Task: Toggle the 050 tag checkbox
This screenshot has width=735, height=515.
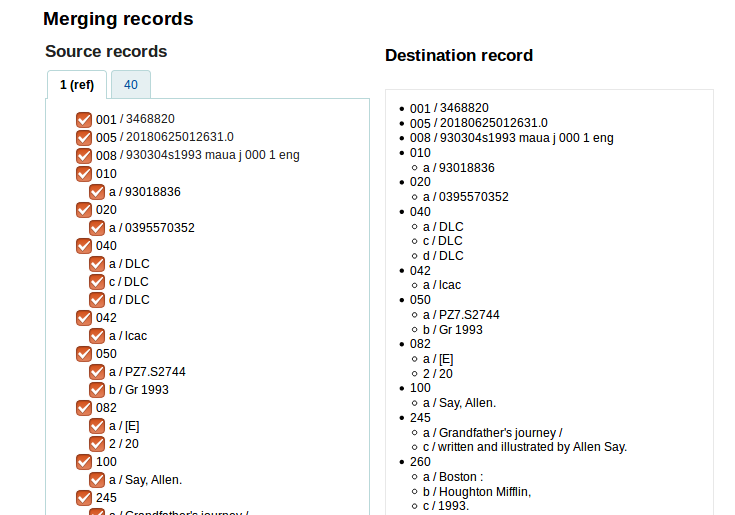Action: point(84,354)
